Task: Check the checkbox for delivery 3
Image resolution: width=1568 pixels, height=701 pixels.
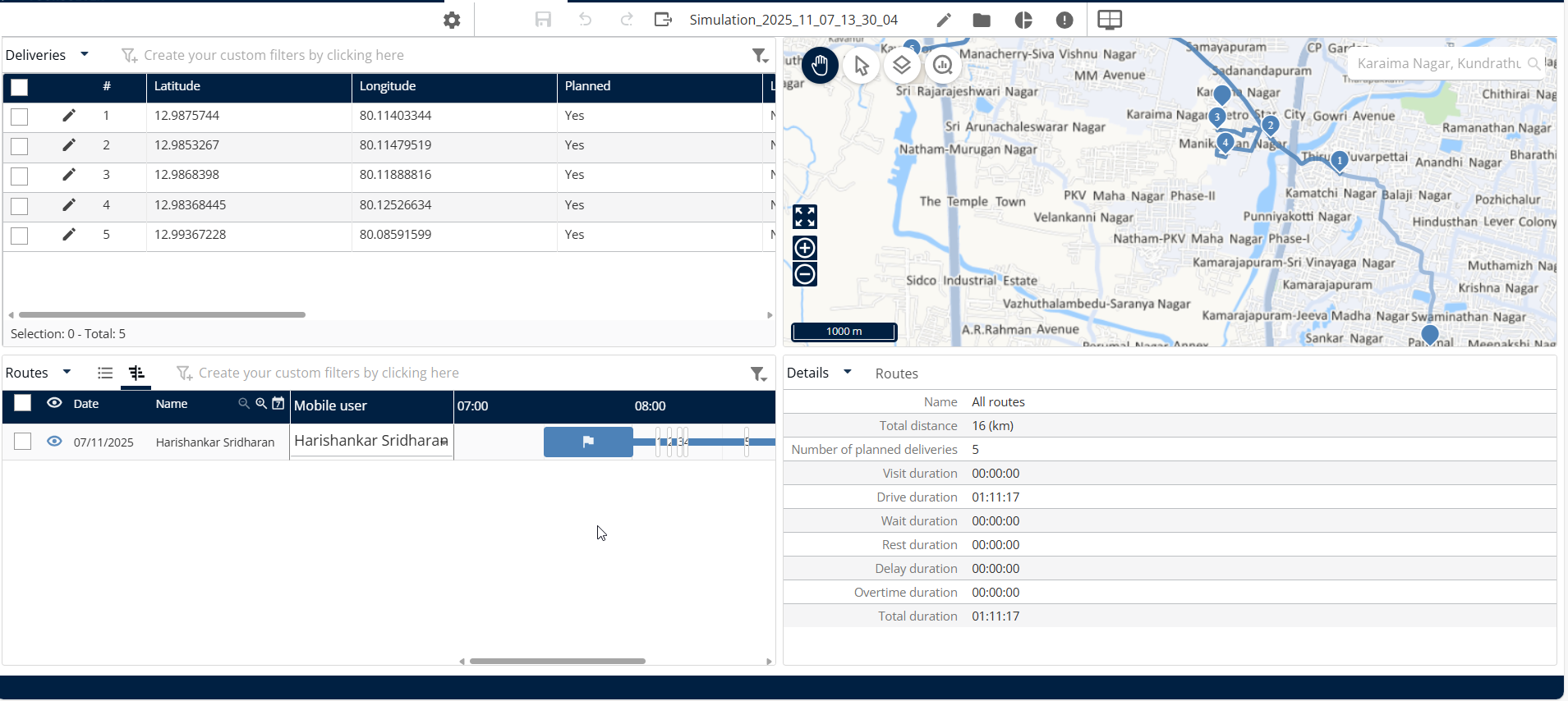Action: tap(20, 176)
